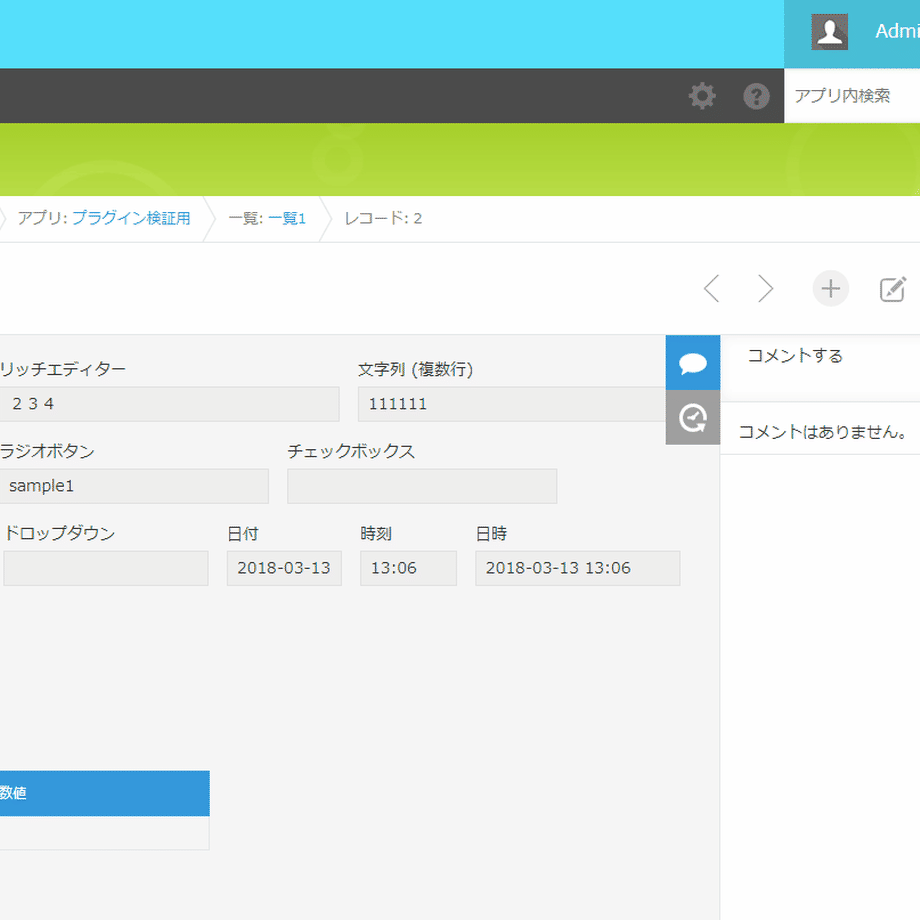Open the 一覧1 view link
This screenshot has height=920, width=920.
click(x=287, y=218)
